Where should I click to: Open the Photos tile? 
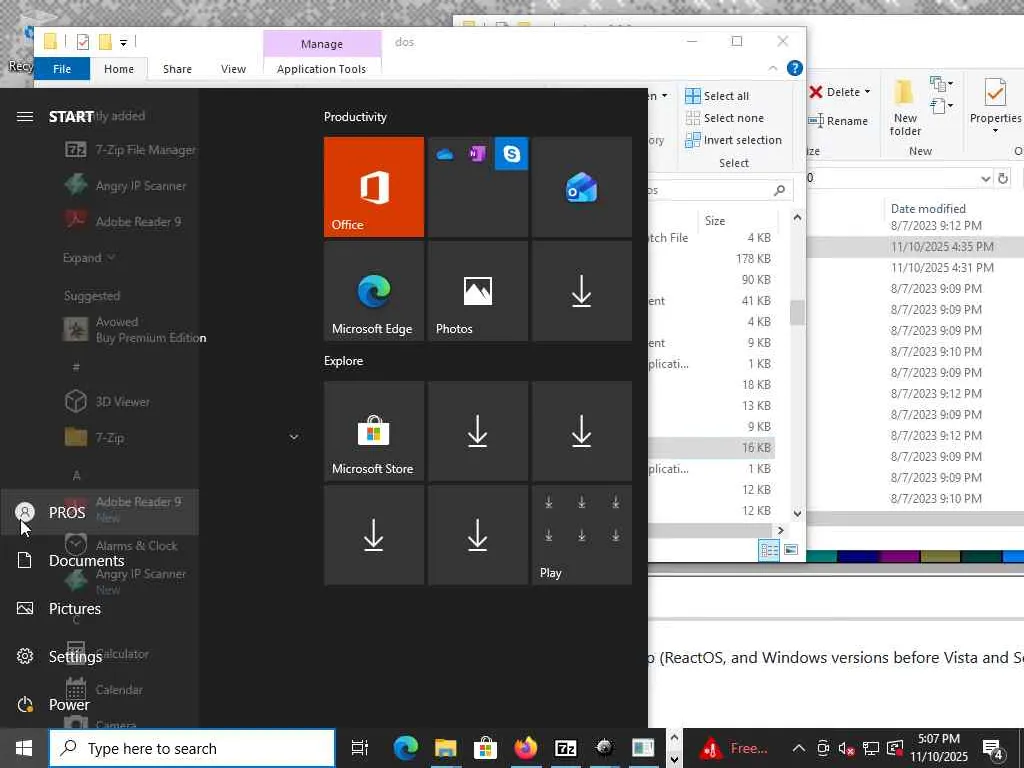(478, 291)
